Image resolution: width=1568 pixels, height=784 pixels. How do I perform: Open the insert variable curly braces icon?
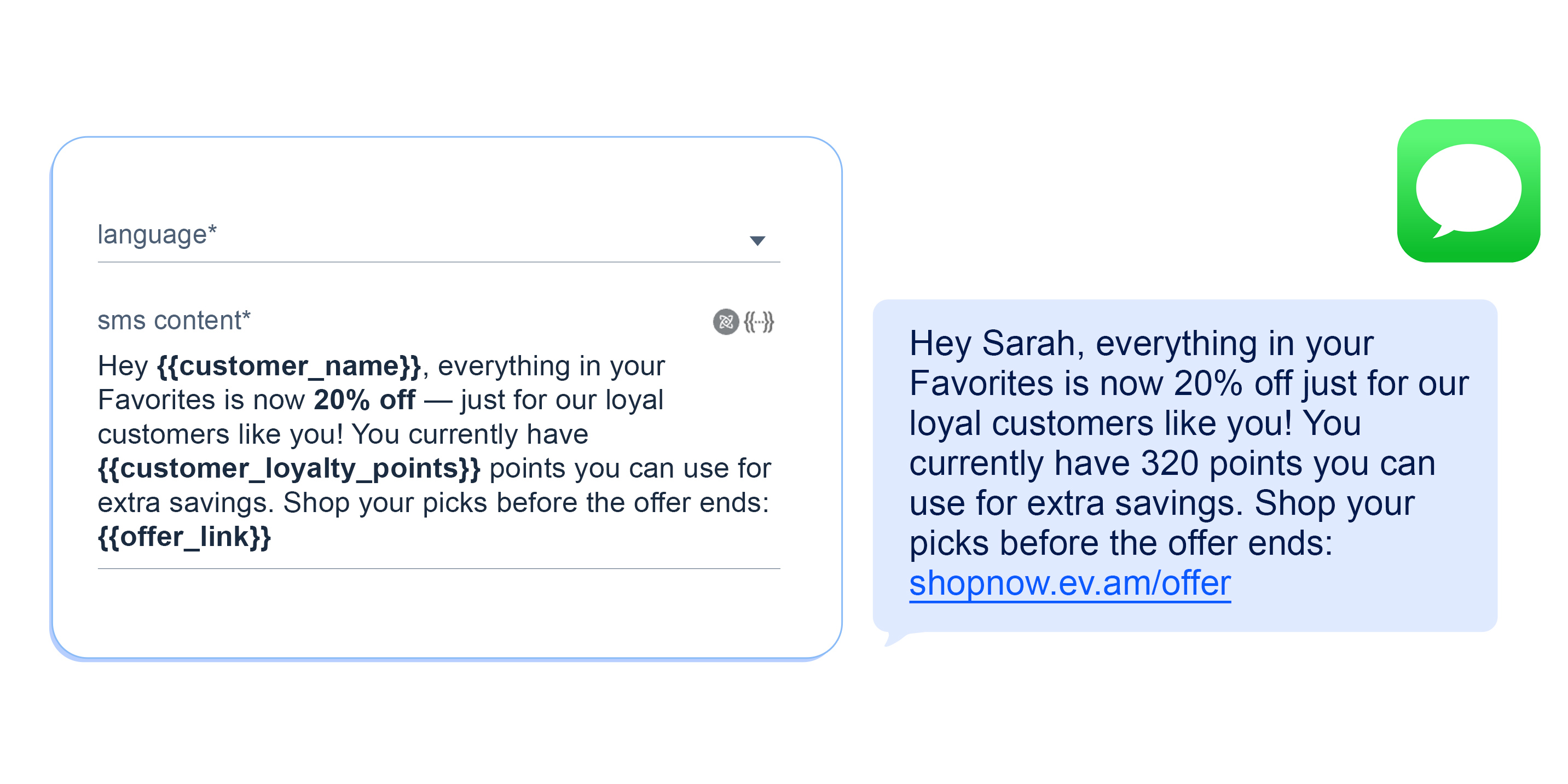pos(759,321)
